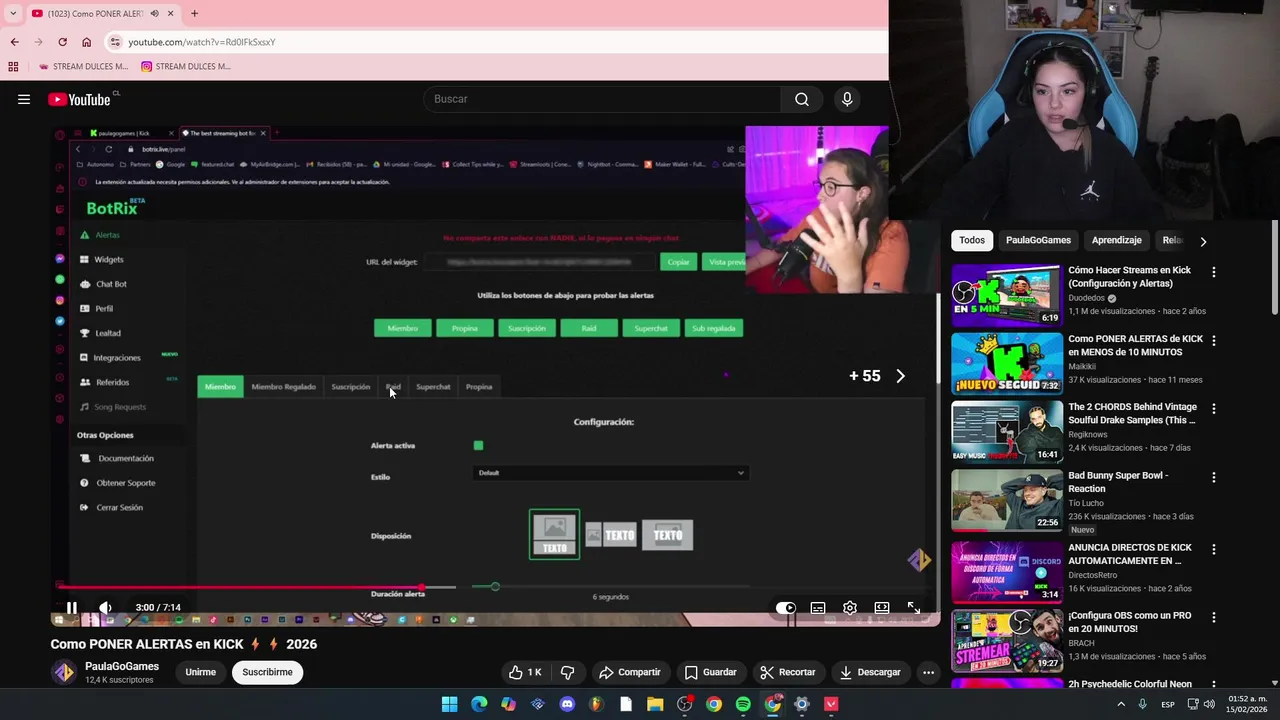The width and height of the screenshot is (1280, 720).
Task: Go to YouTube home via the logo
Action: pyautogui.click(x=80, y=99)
